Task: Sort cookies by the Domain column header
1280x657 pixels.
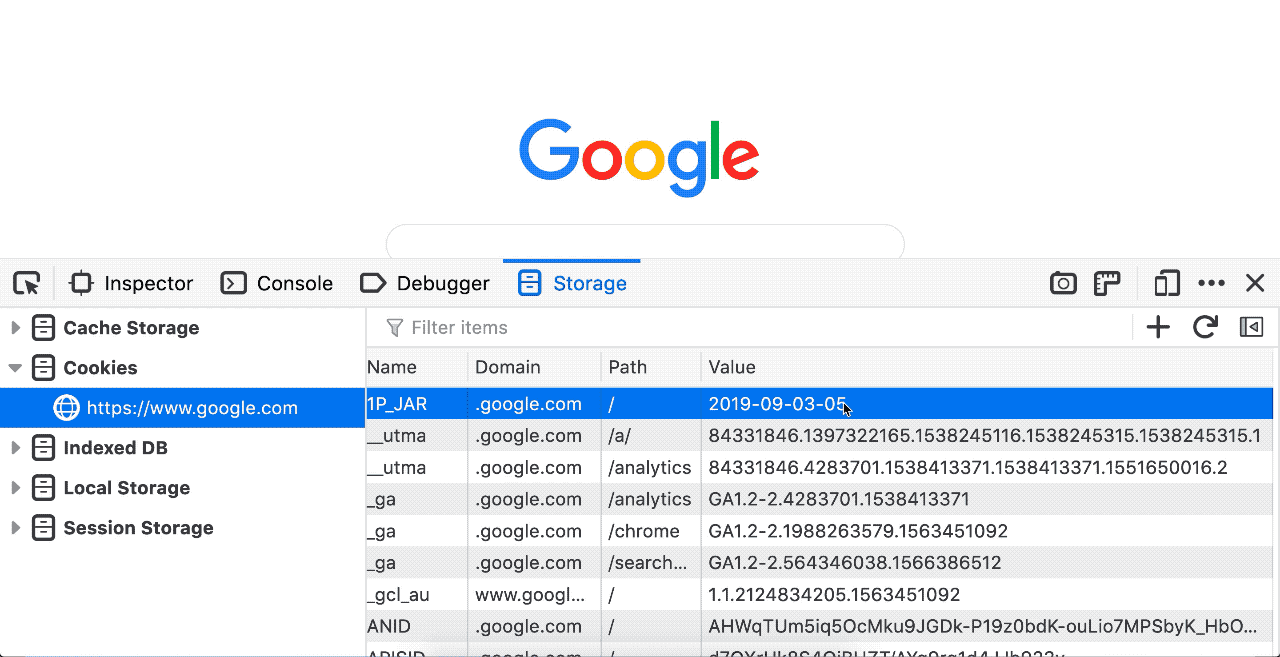Action: [x=509, y=367]
